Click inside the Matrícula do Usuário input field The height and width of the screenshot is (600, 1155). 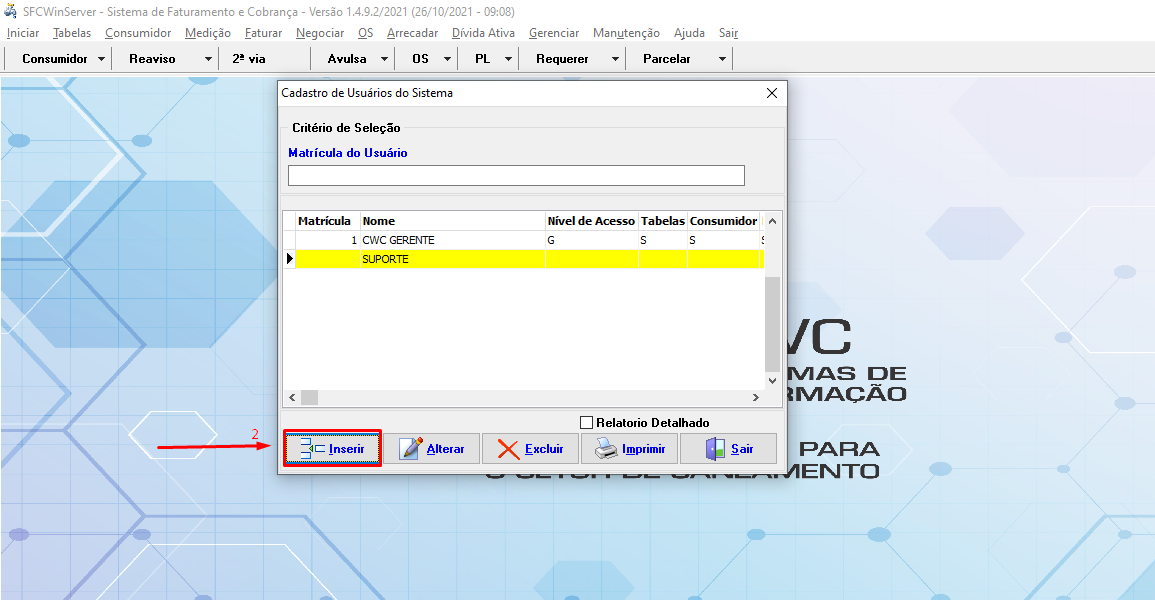pos(515,175)
